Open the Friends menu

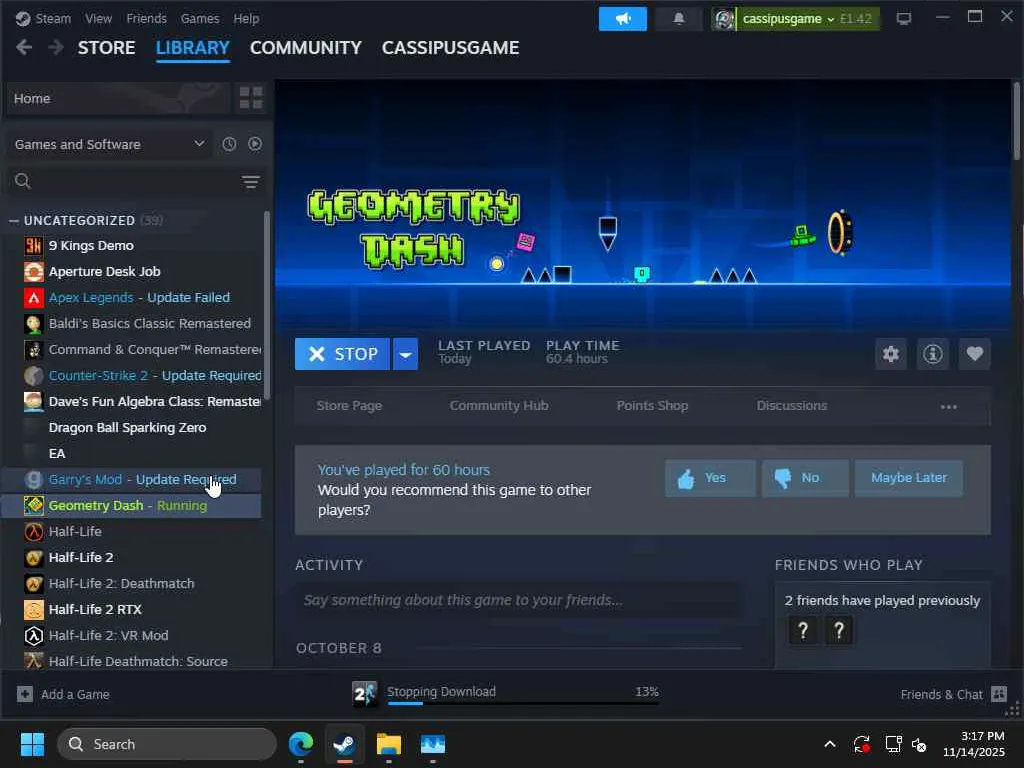pyautogui.click(x=146, y=18)
